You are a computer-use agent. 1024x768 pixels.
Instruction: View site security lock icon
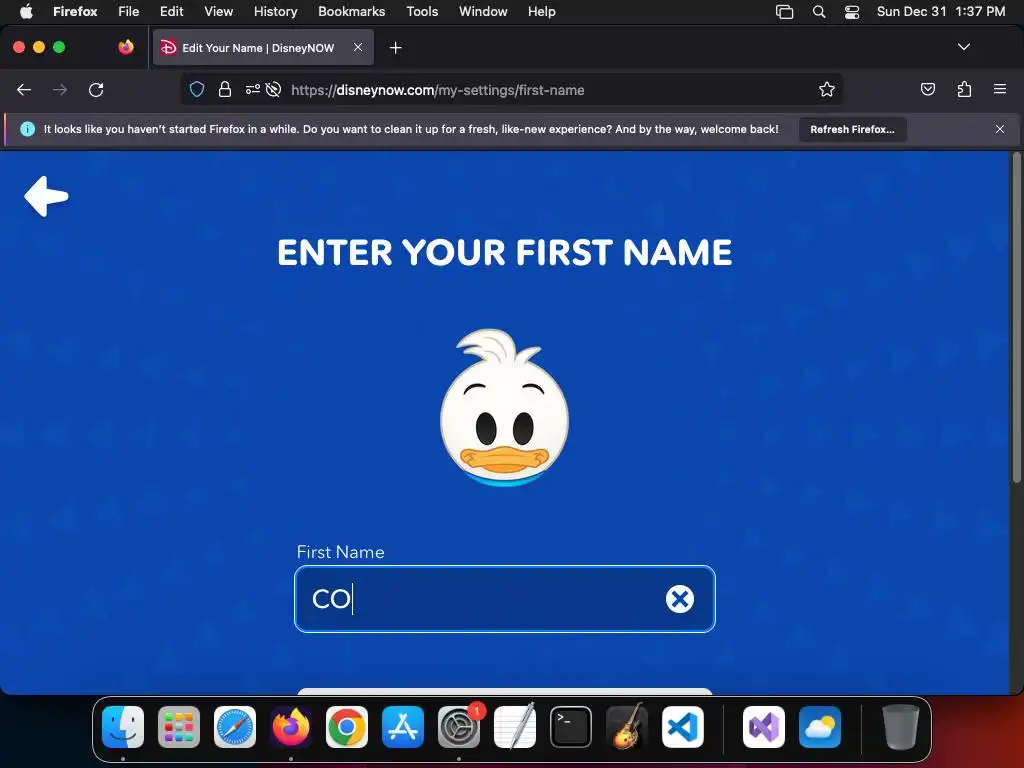tap(225, 89)
